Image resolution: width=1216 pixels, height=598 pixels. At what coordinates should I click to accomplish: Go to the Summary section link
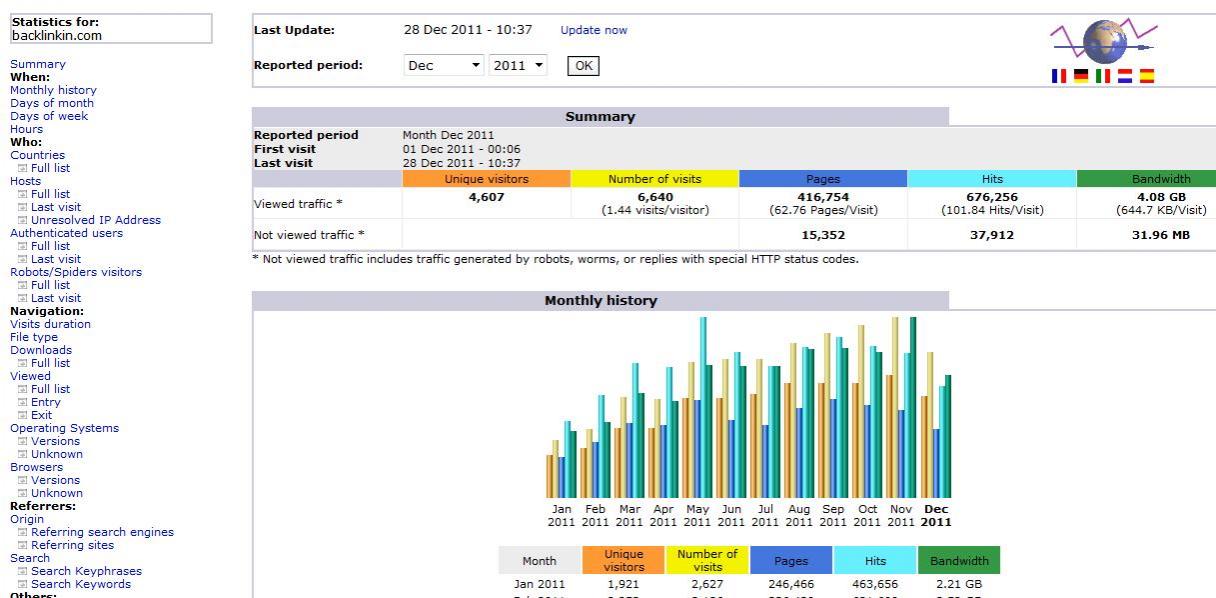(x=38, y=64)
